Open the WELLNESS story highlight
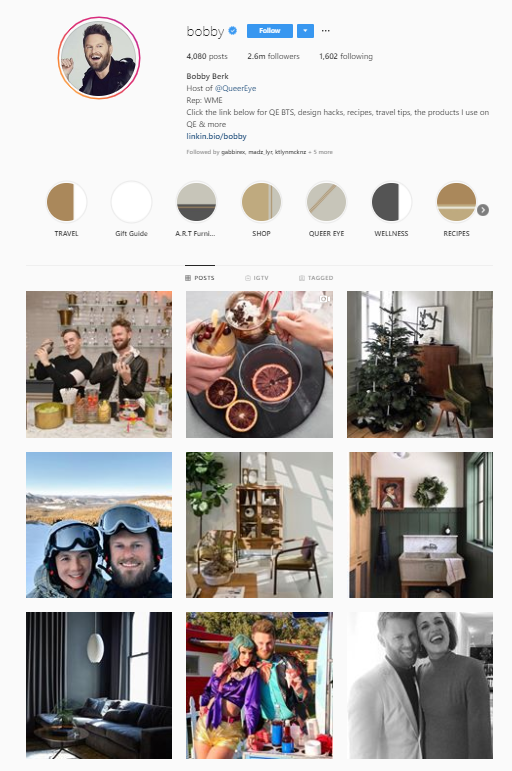Viewport: 512px width, 771px height. click(x=391, y=202)
